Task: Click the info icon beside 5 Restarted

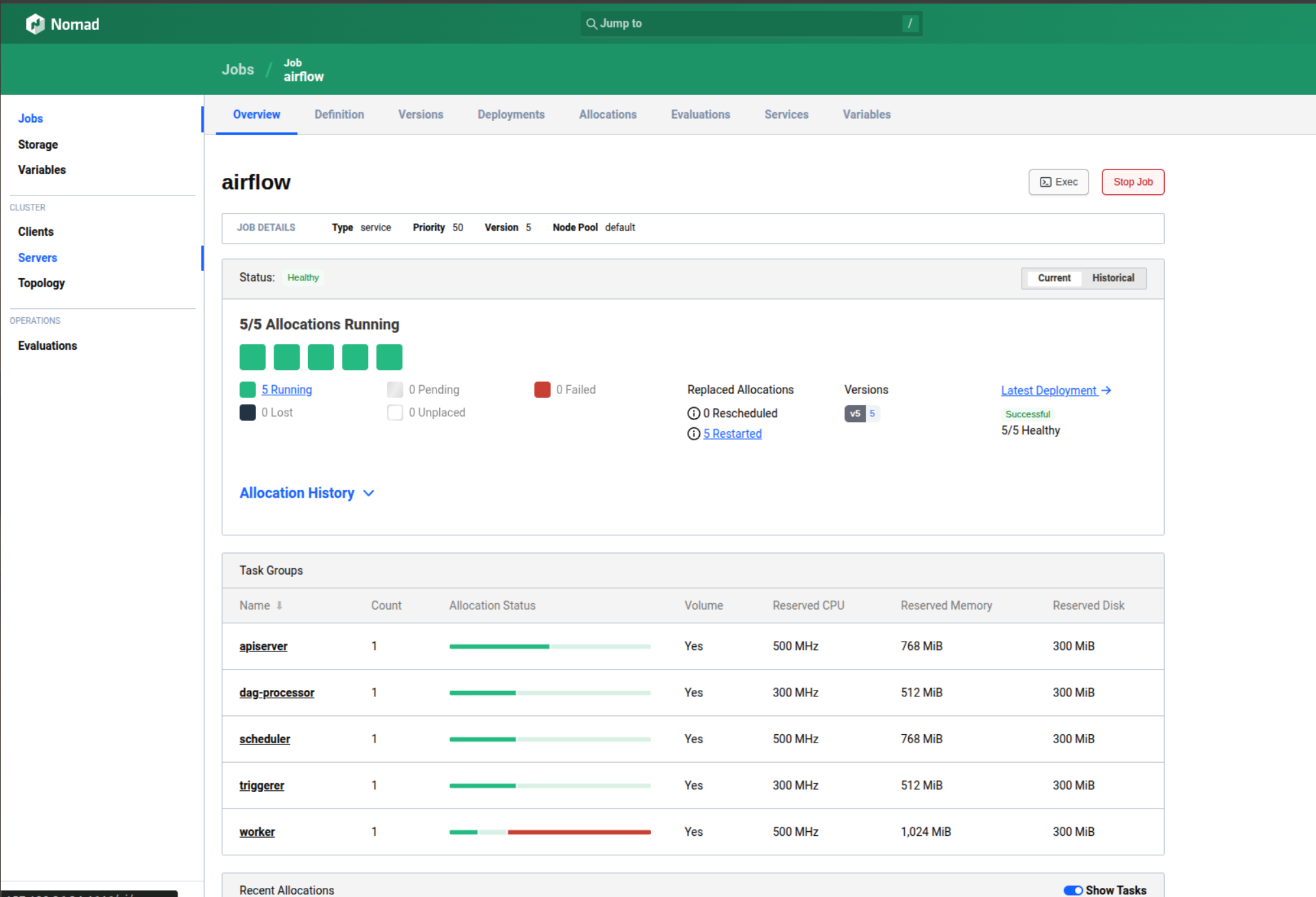Action: coord(693,434)
